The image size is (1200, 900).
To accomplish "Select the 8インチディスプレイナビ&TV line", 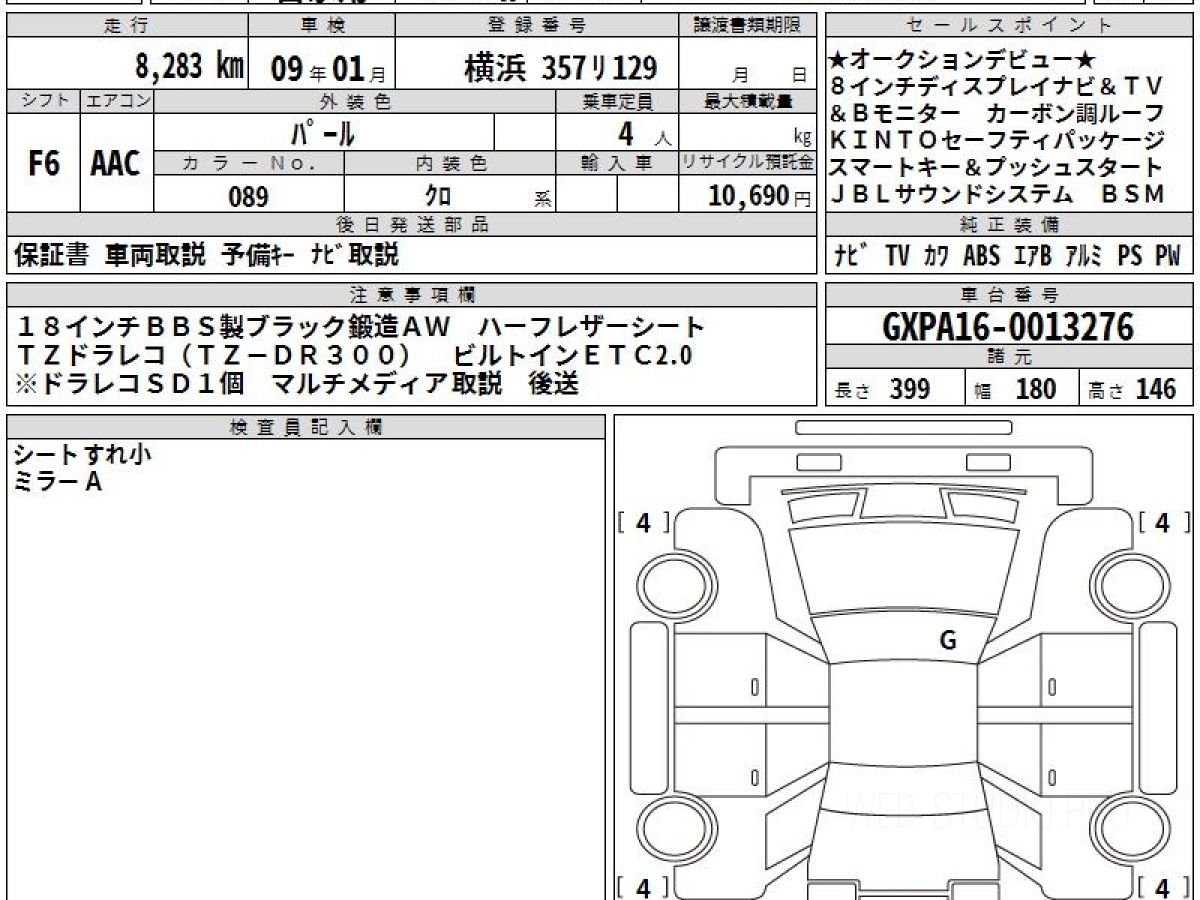I will coord(996,88).
